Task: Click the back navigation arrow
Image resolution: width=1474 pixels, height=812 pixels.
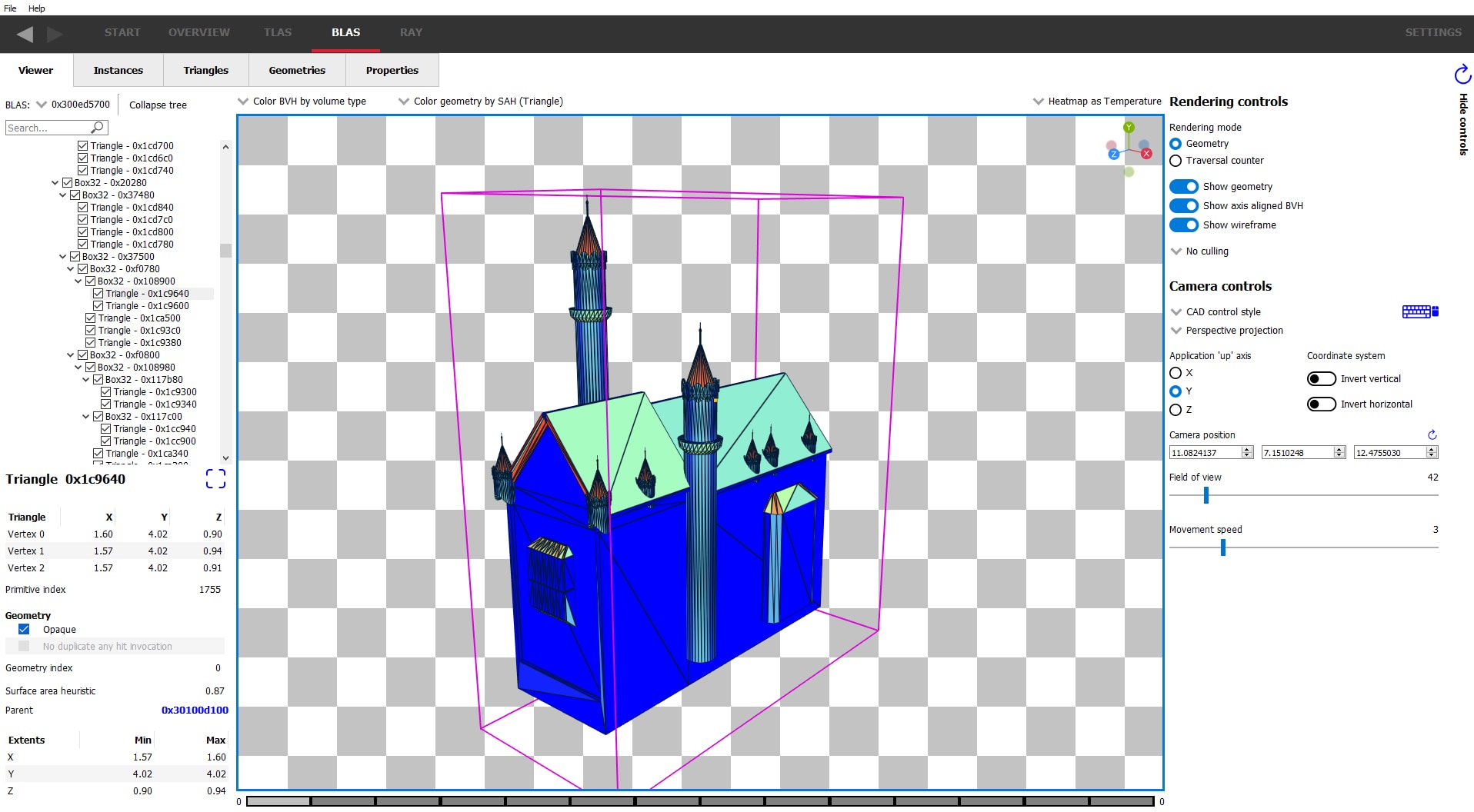Action: point(25,33)
